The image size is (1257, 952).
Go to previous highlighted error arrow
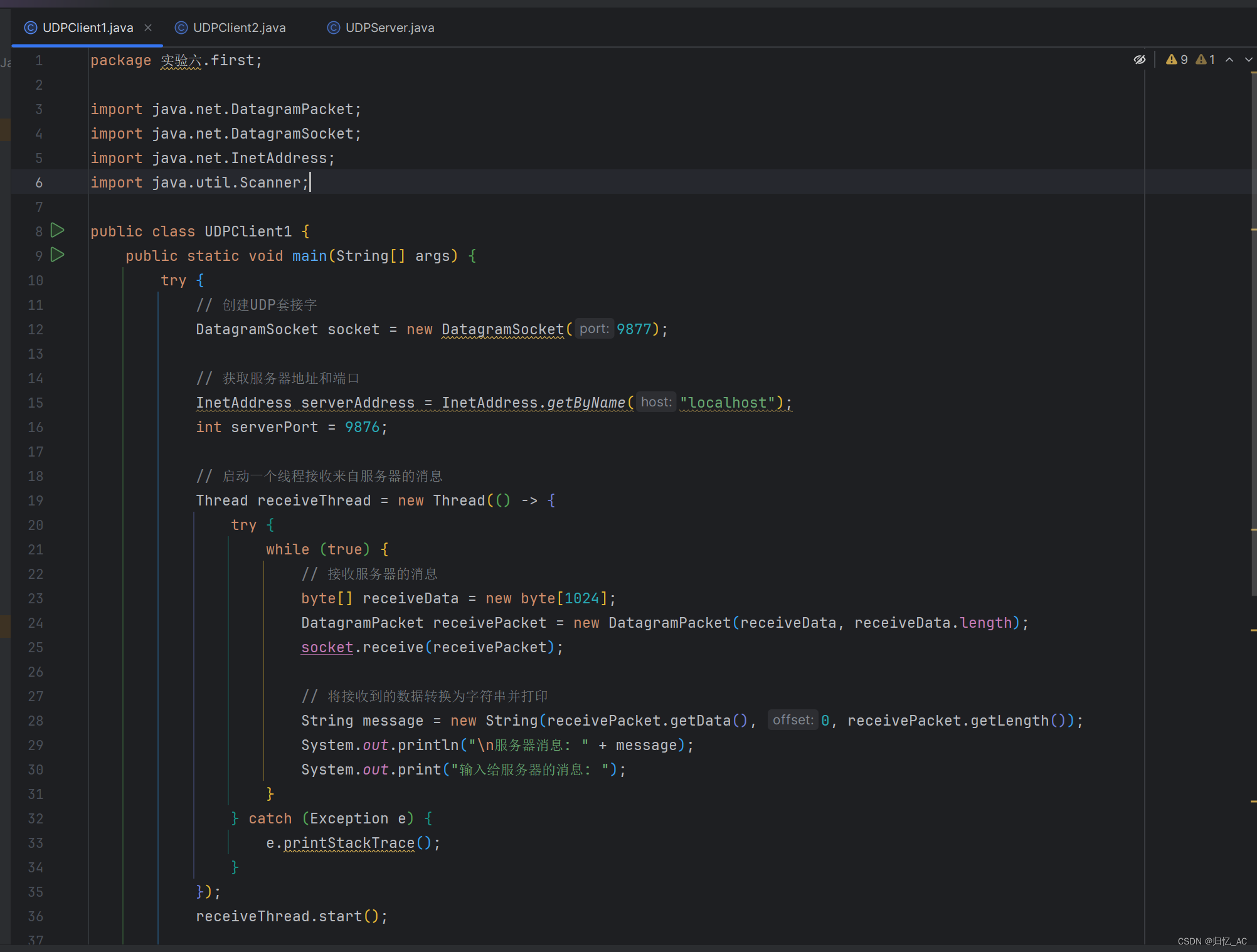1229,60
